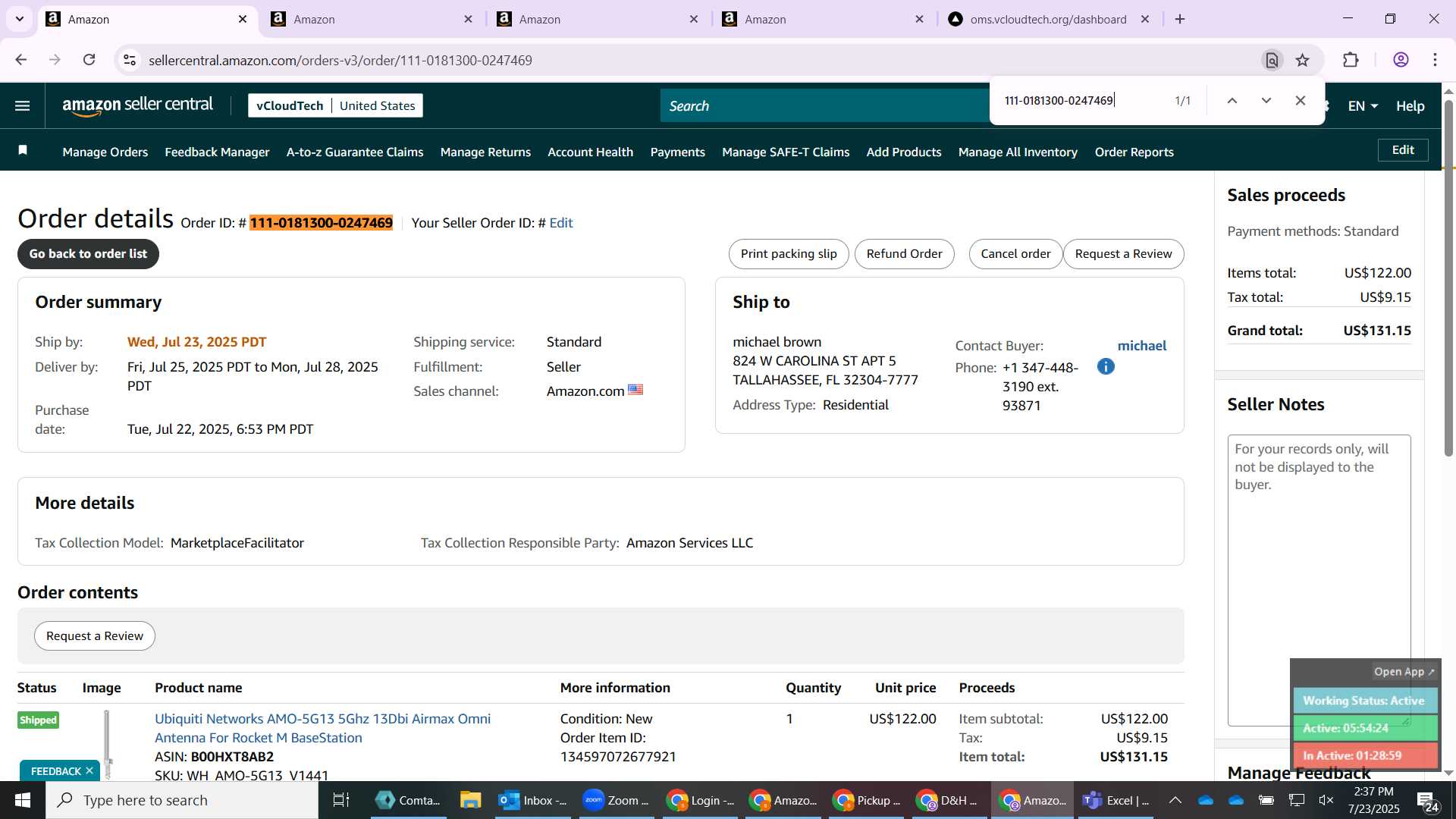Open Account Health

[x=590, y=152]
